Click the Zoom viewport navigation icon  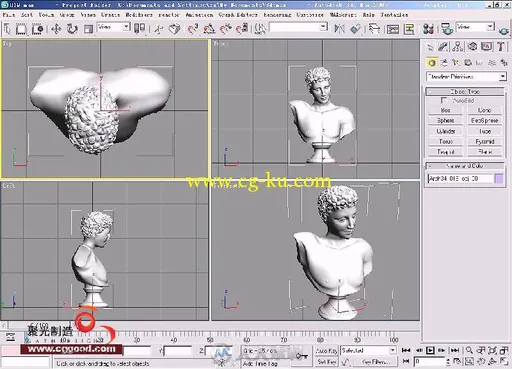coord(469,350)
